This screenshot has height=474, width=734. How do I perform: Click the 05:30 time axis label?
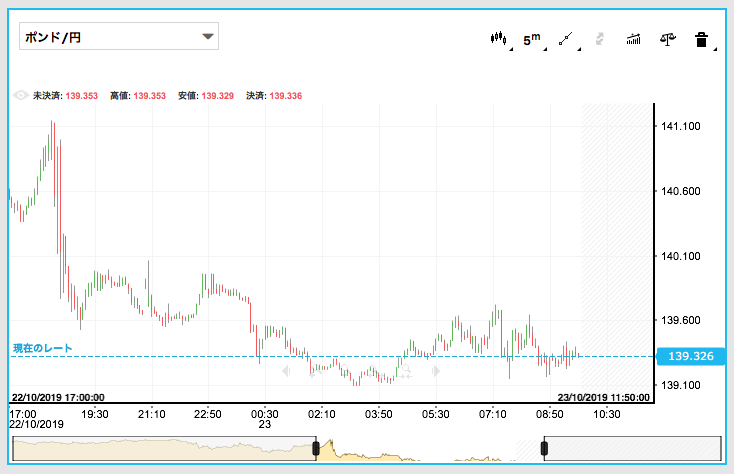tap(436, 414)
